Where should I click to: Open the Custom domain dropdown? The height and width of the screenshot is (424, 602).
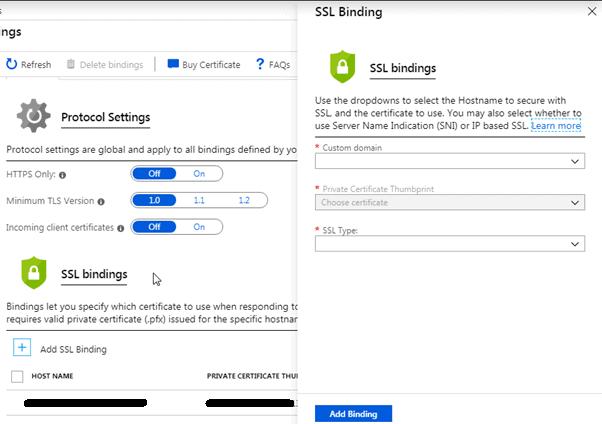click(449, 161)
